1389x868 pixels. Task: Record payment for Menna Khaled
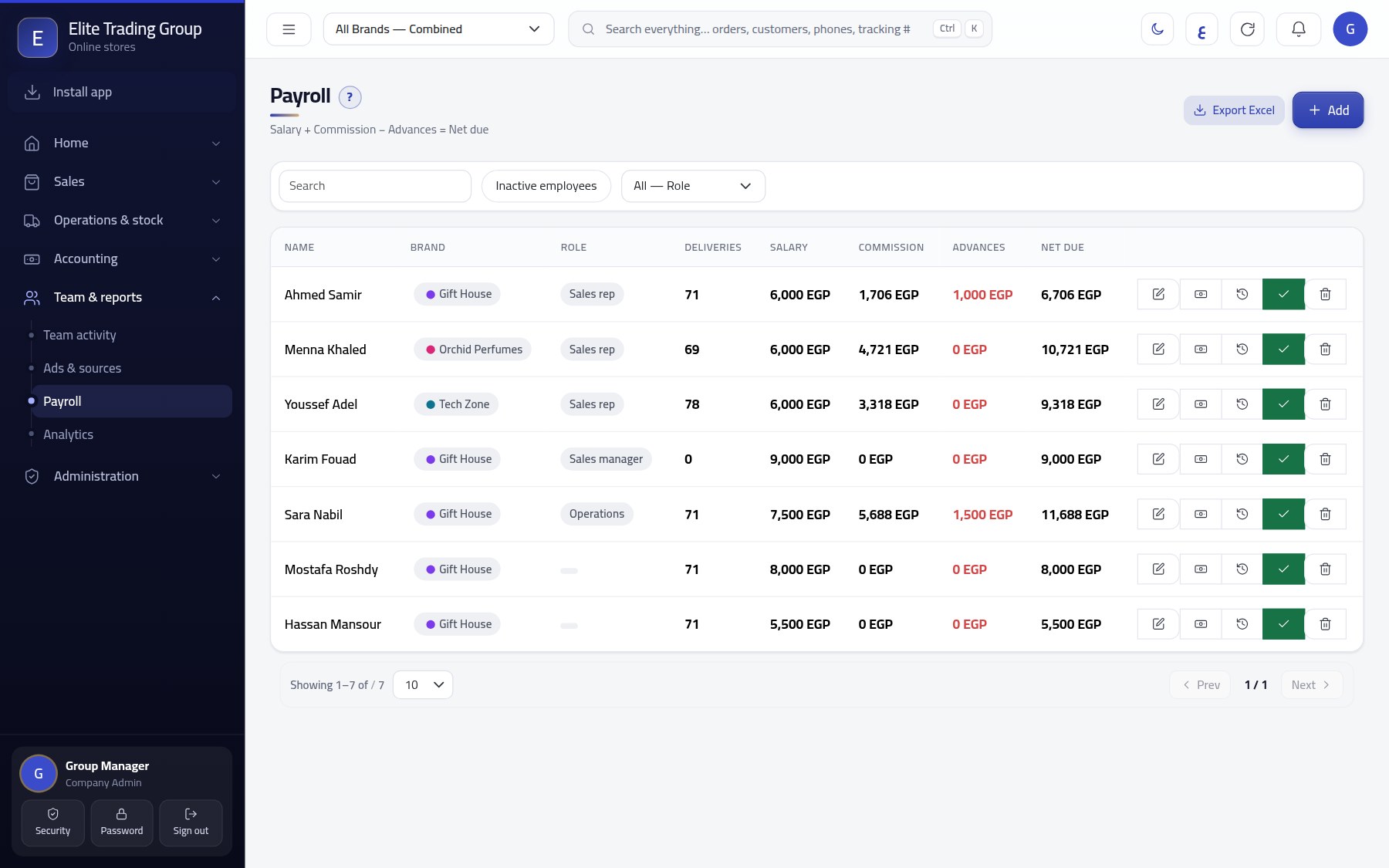[1201, 350]
